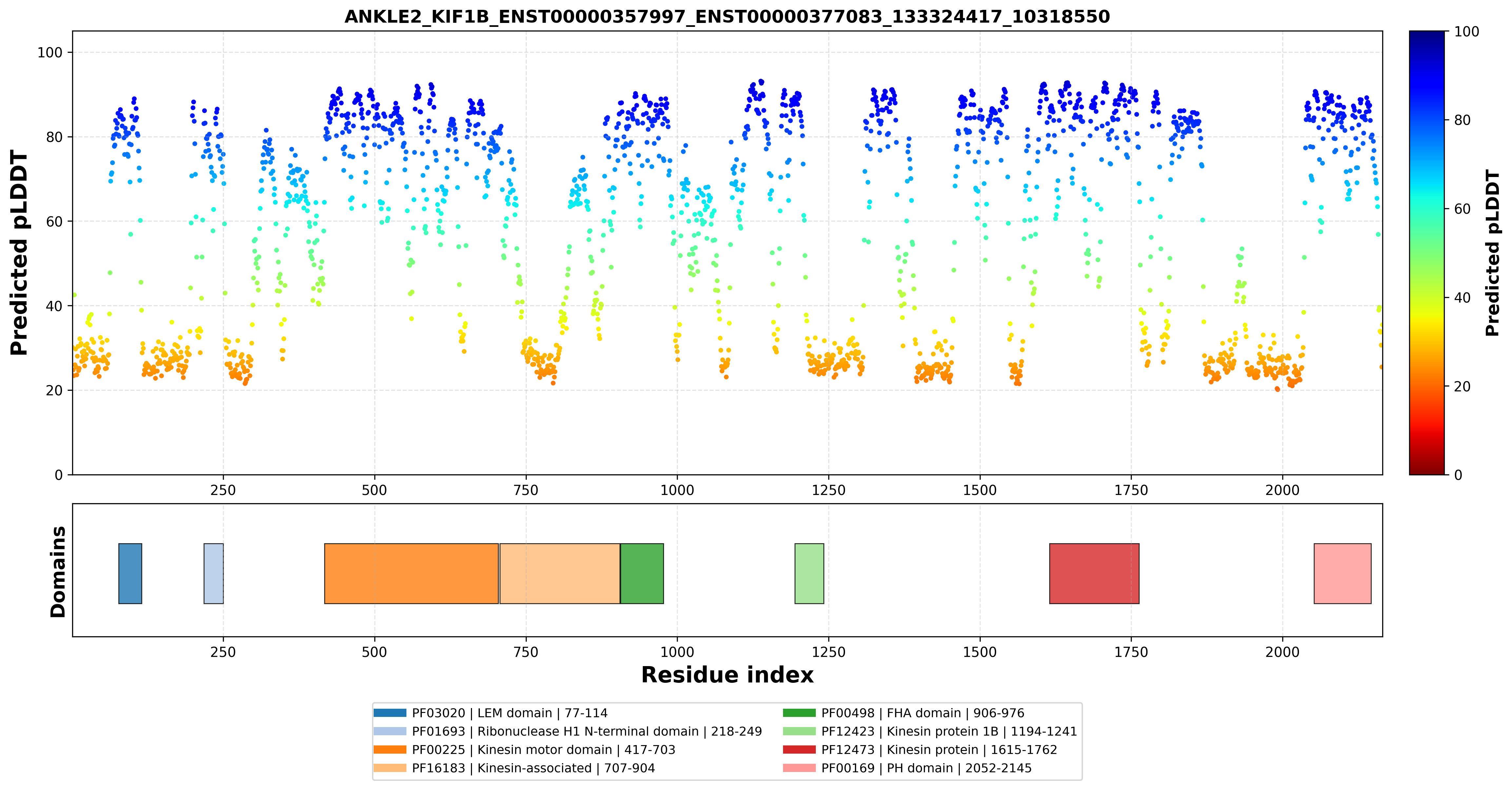The width and height of the screenshot is (1512, 790).
Task: Select the light orange Kinesin-associated domain block
Action: pyautogui.click(x=560, y=573)
